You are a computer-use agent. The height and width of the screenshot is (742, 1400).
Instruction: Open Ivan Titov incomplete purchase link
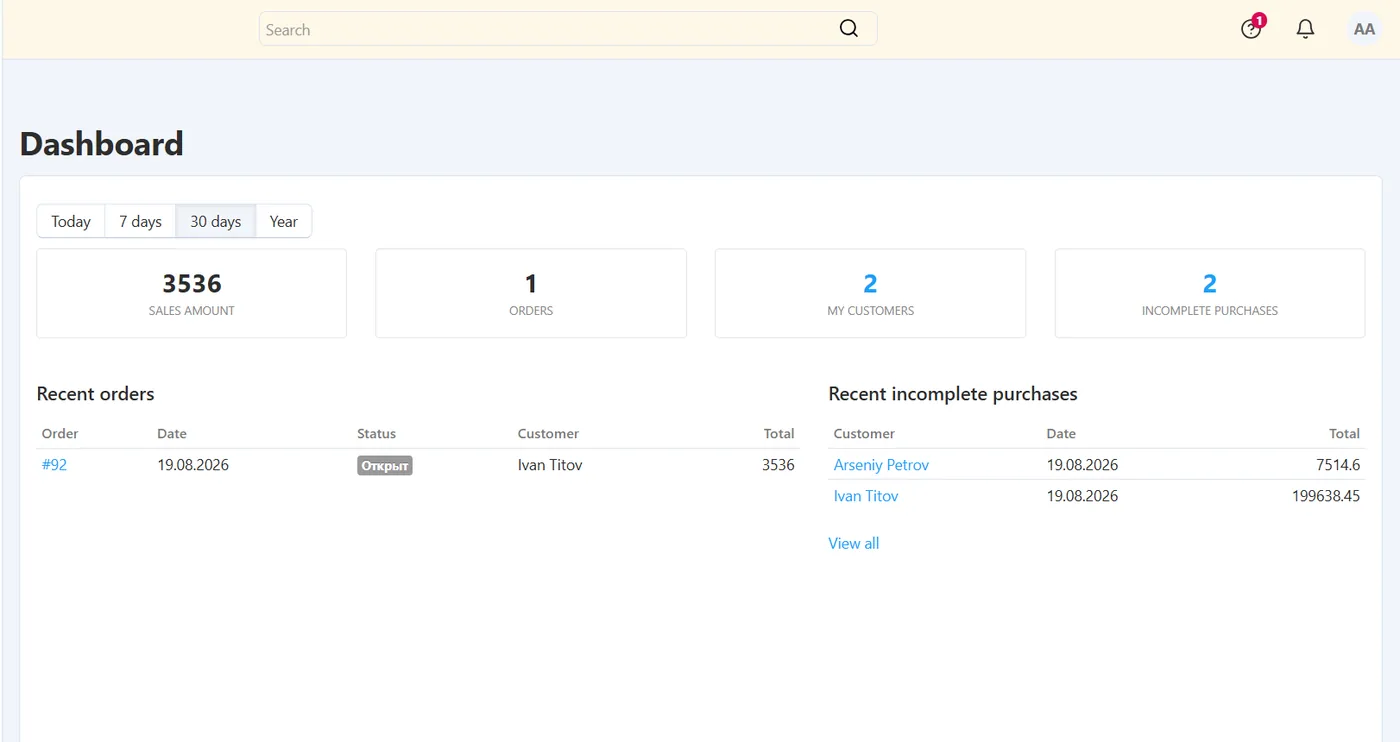point(866,496)
